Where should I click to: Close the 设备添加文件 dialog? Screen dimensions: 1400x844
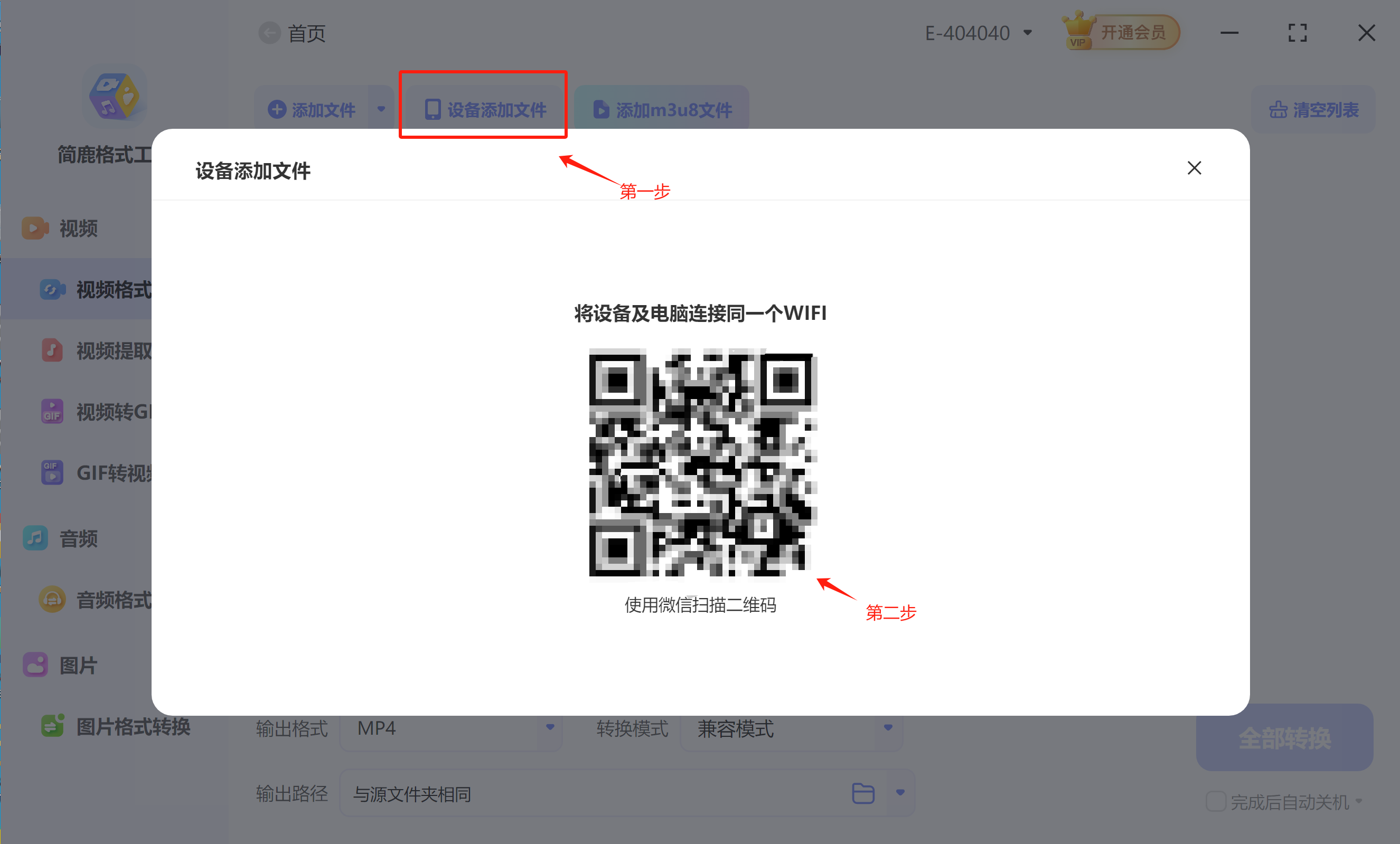1195,168
